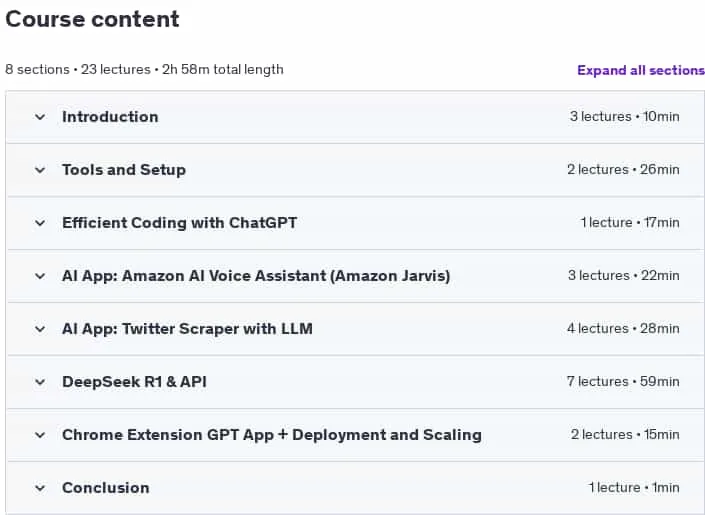Click the 7 lectures • 59min label
This screenshot has width=705, height=515.
[623, 381]
